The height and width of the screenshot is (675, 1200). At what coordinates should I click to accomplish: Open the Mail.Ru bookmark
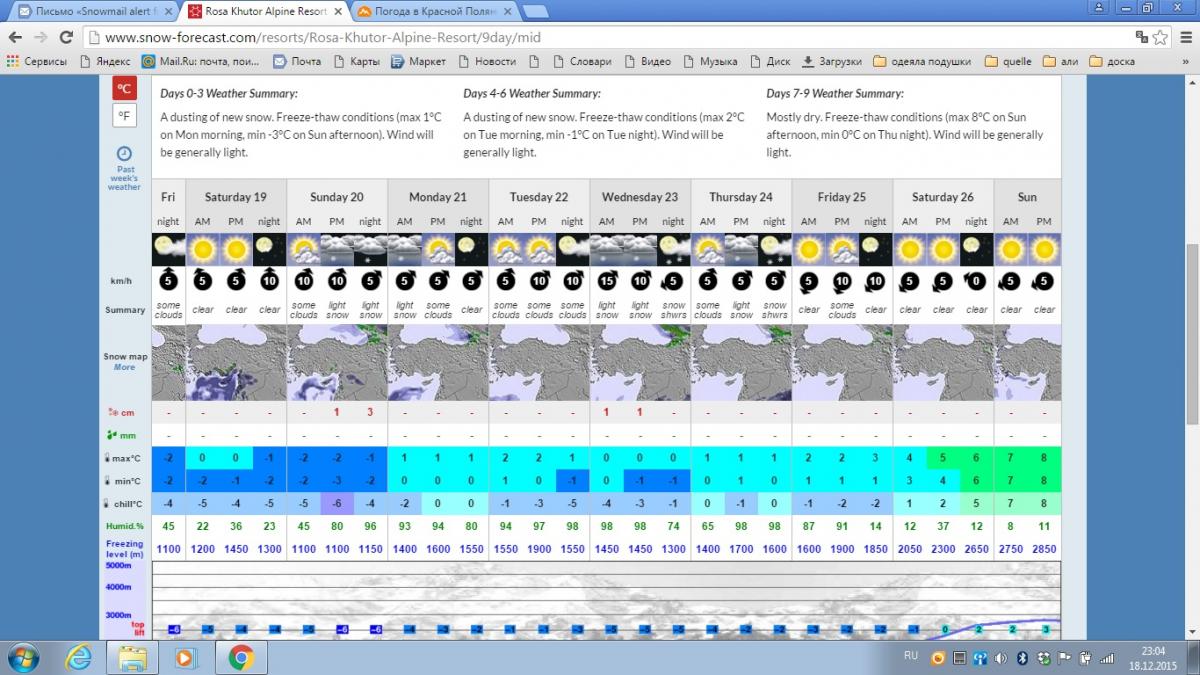[202, 61]
